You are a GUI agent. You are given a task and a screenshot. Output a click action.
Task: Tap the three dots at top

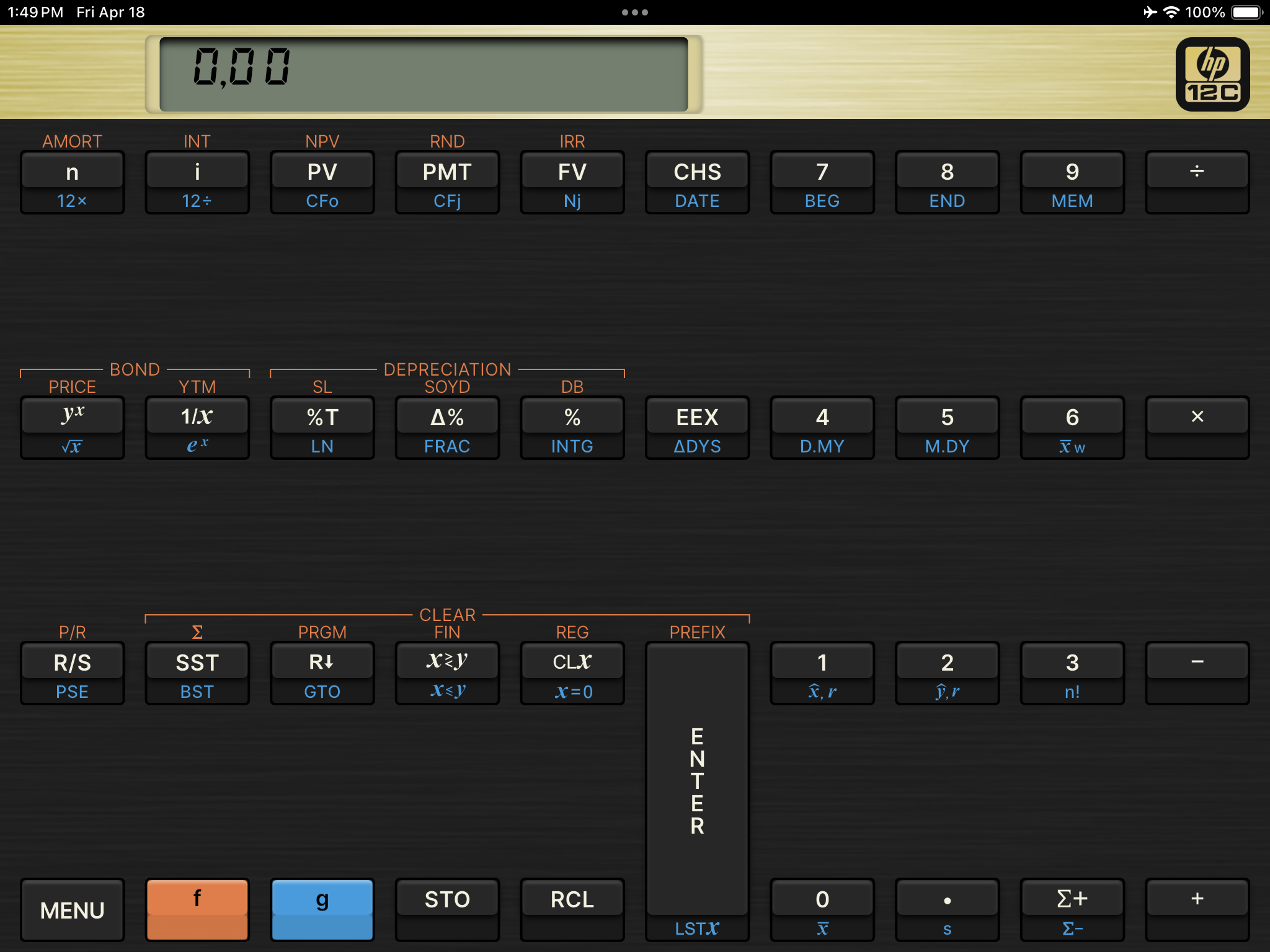634,12
